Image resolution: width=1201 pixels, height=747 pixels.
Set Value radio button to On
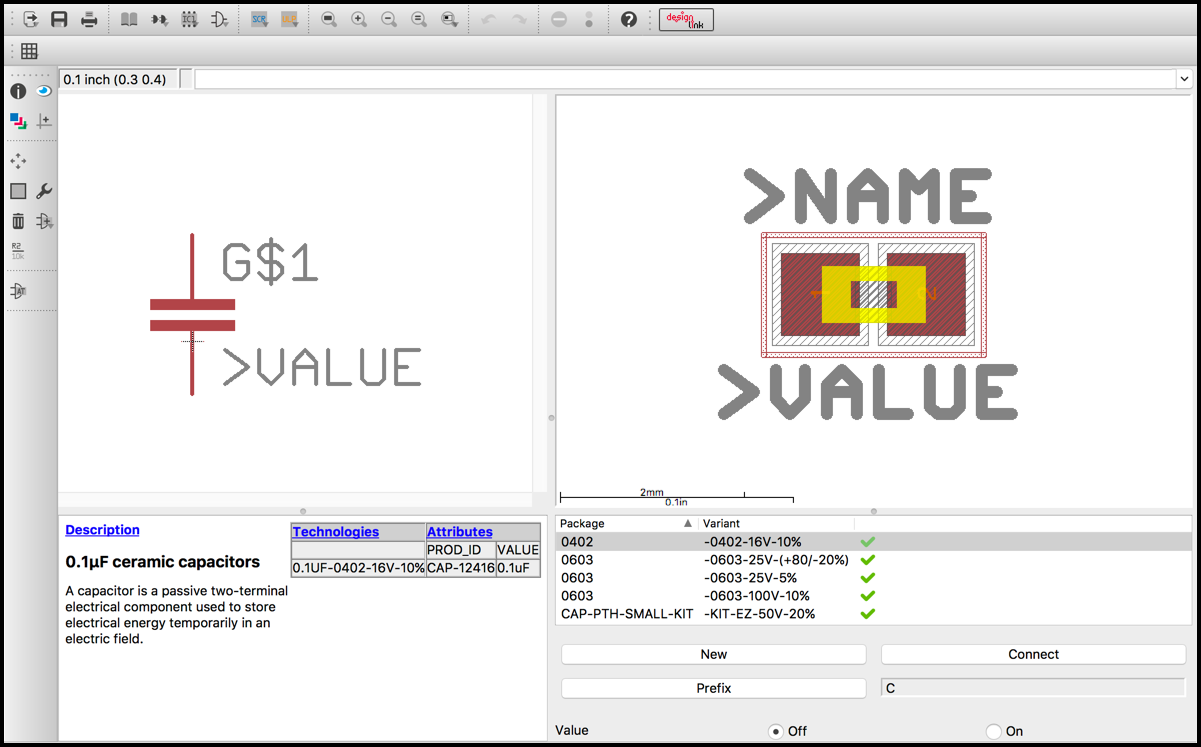point(993,731)
